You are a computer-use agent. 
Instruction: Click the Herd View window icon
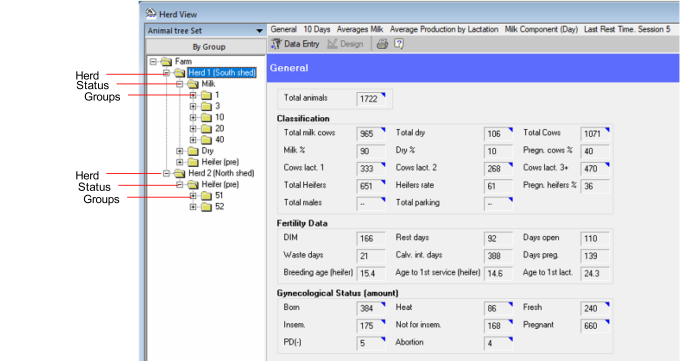point(150,13)
